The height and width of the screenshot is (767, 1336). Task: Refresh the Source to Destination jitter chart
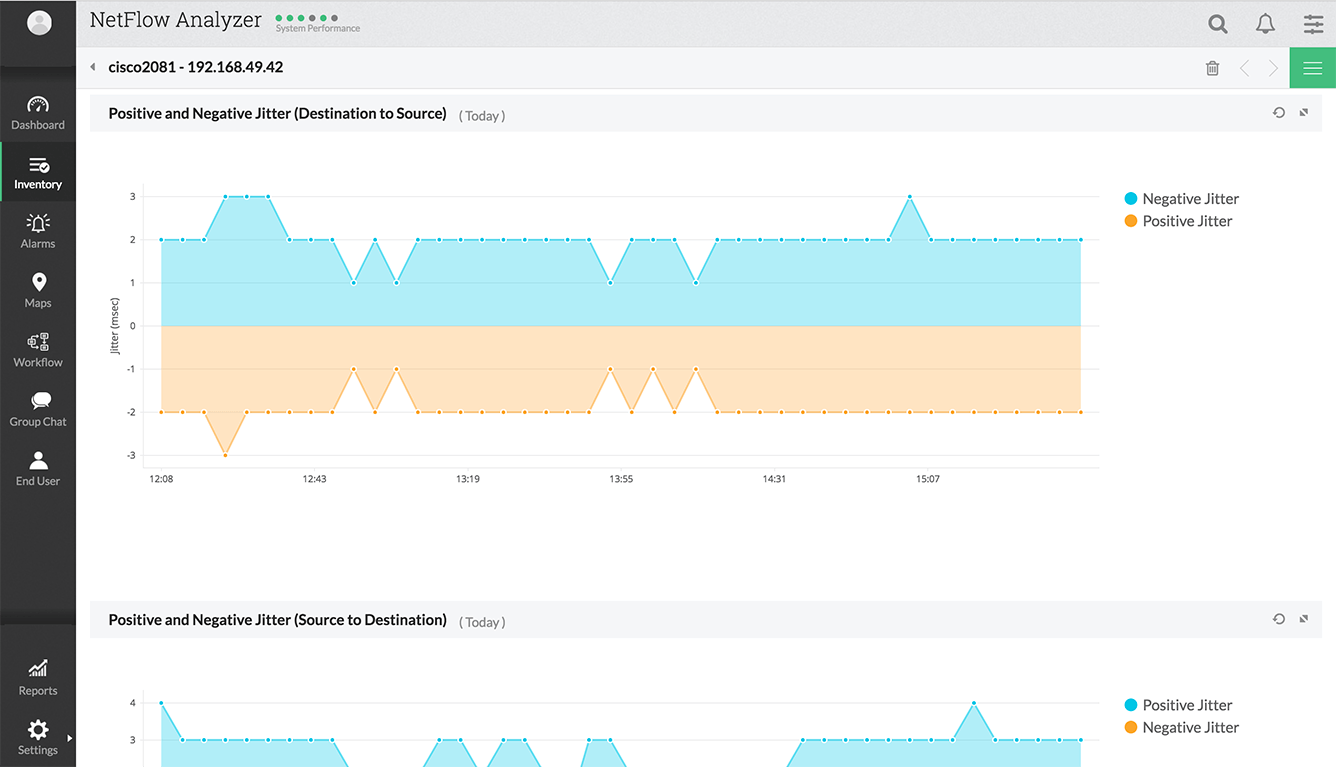coord(1278,619)
